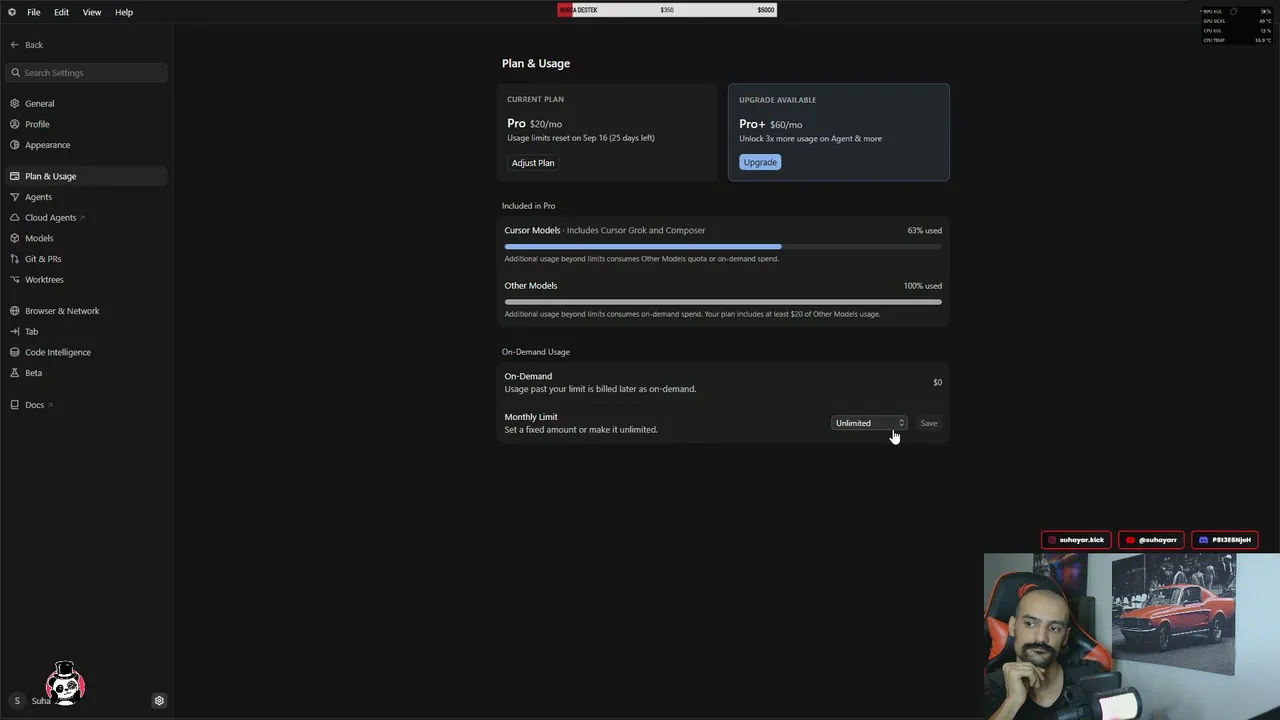
Task: Click the "UPGRADE AVAILABLE" card header
Action: click(x=778, y=100)
